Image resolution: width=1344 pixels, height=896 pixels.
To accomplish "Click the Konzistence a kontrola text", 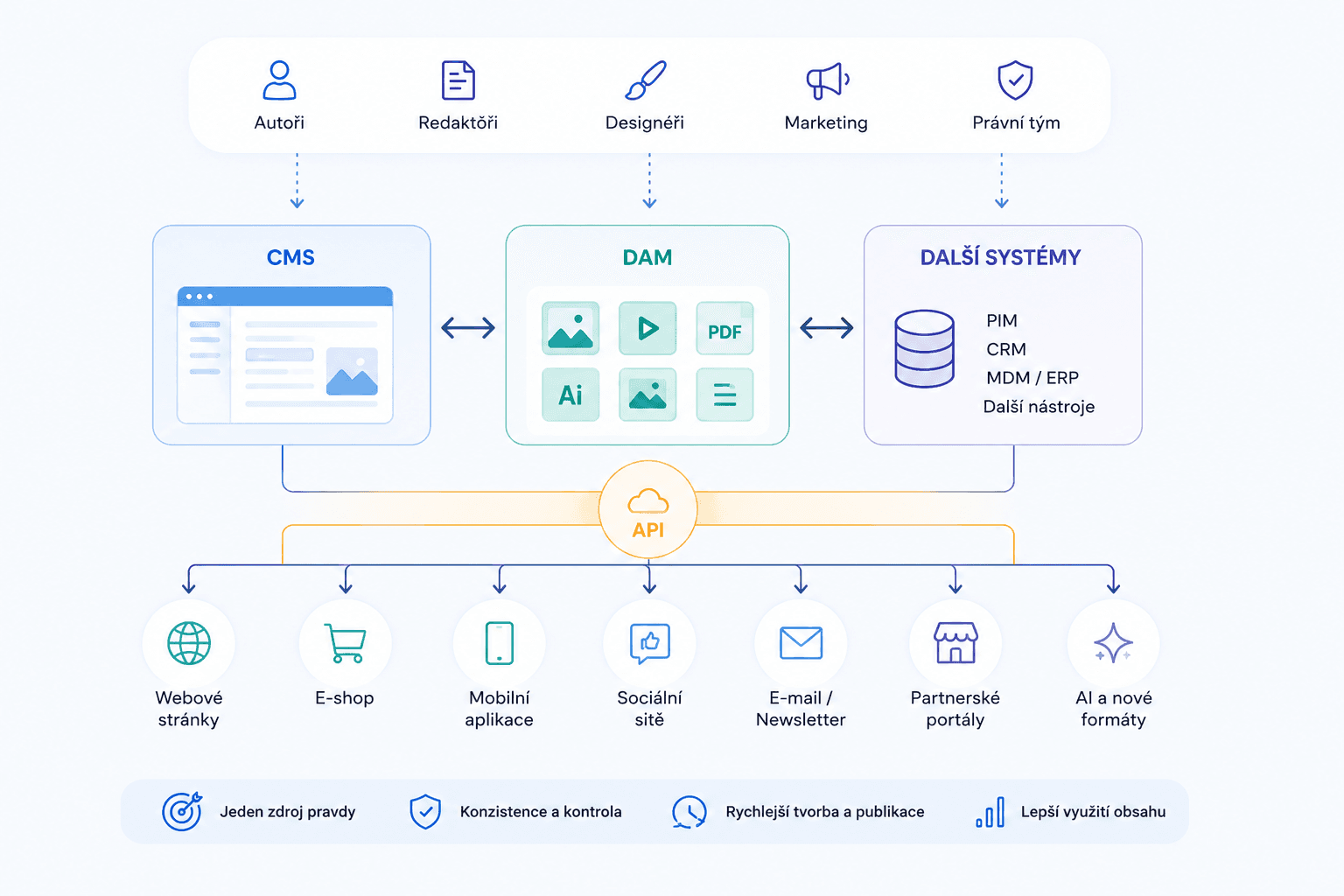I will coord(541,812).
